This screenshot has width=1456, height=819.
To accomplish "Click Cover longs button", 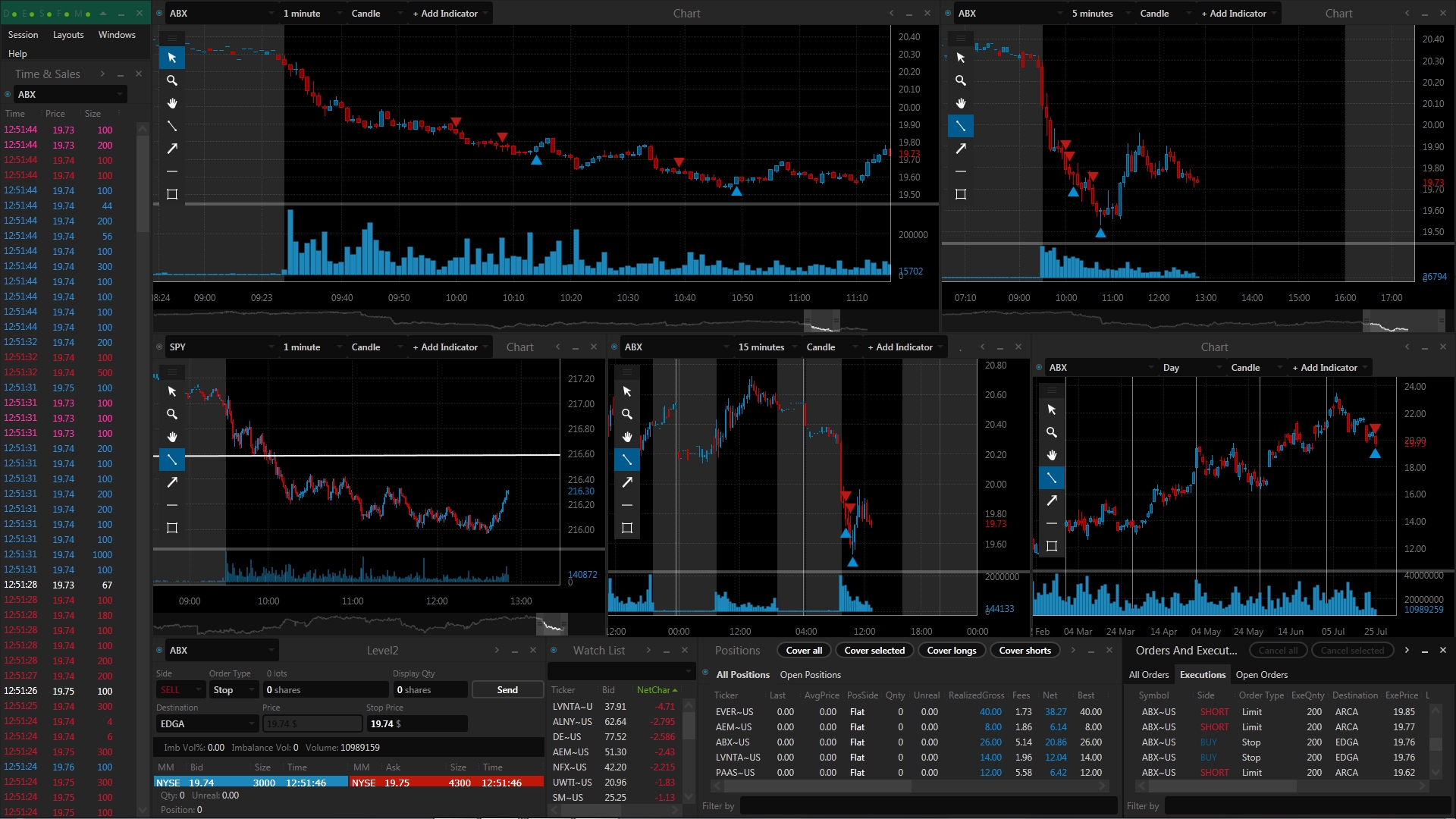I will click(x=952, y=651).
